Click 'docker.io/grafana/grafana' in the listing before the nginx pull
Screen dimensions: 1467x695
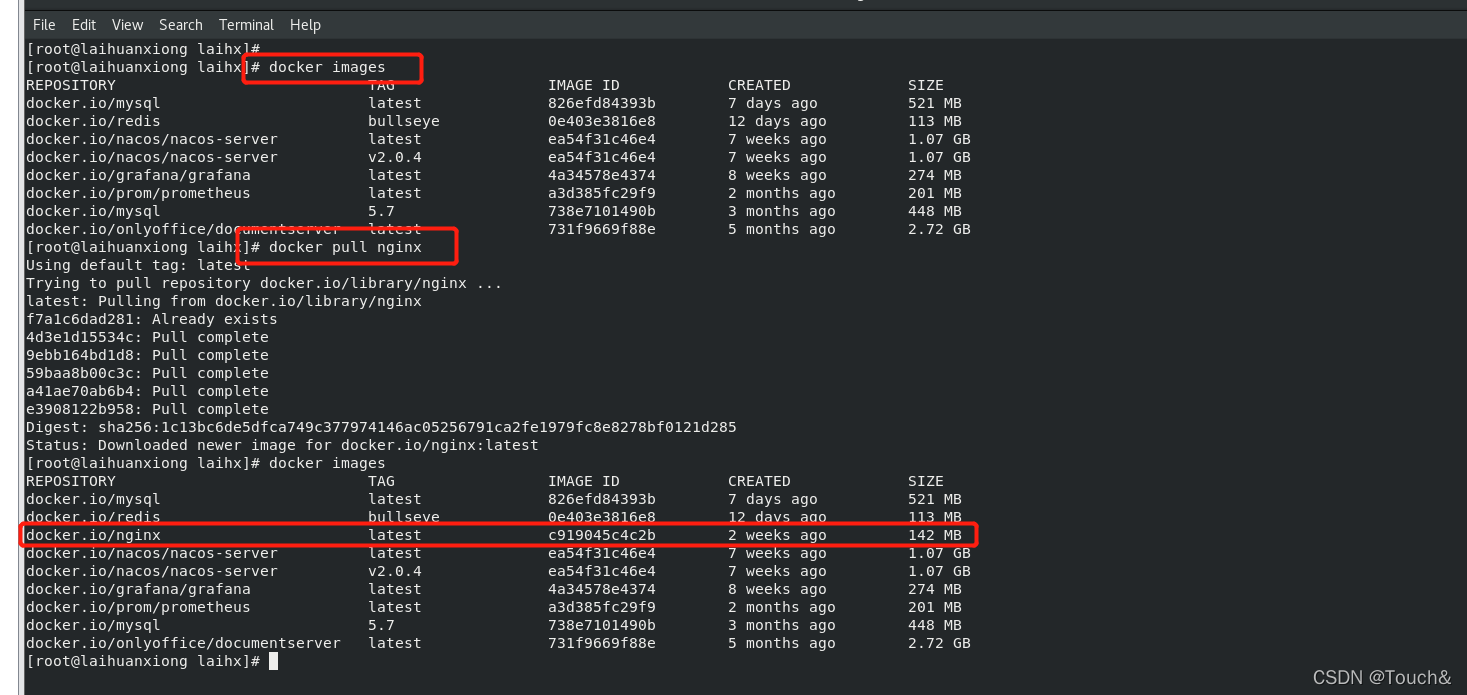click(138, 175)
